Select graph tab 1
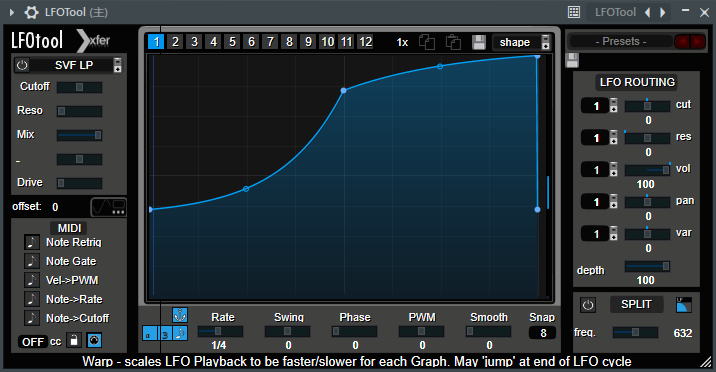The height and width of the screenshot is (372, 716). tap(156, 42)
